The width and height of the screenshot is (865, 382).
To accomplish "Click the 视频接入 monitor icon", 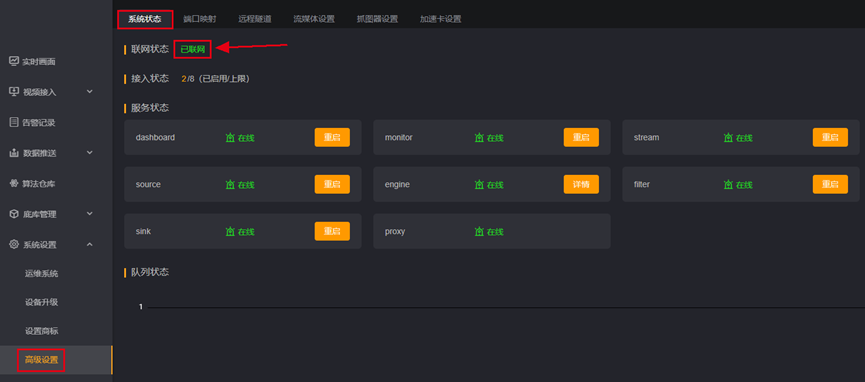I will [14, 92].
